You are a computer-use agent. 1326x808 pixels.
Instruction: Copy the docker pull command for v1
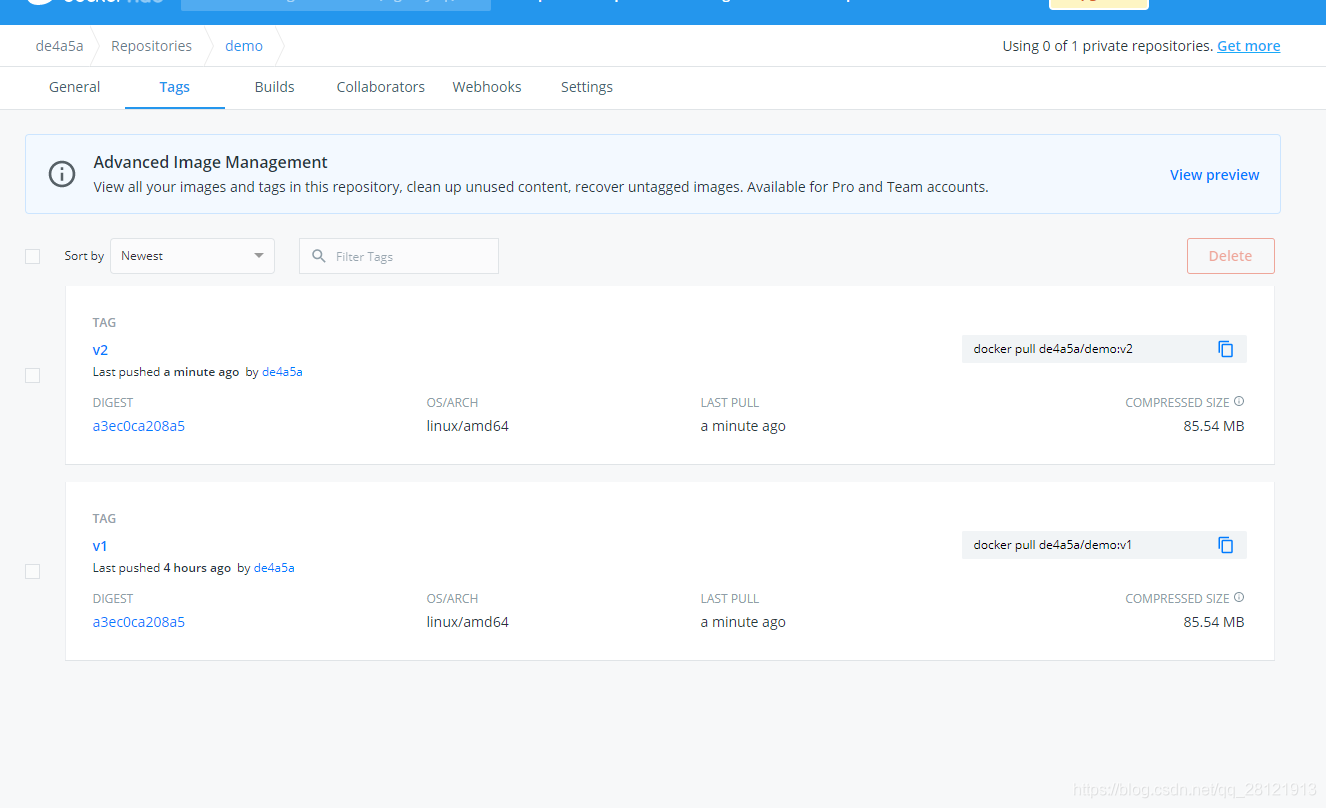coord(1226,545)
